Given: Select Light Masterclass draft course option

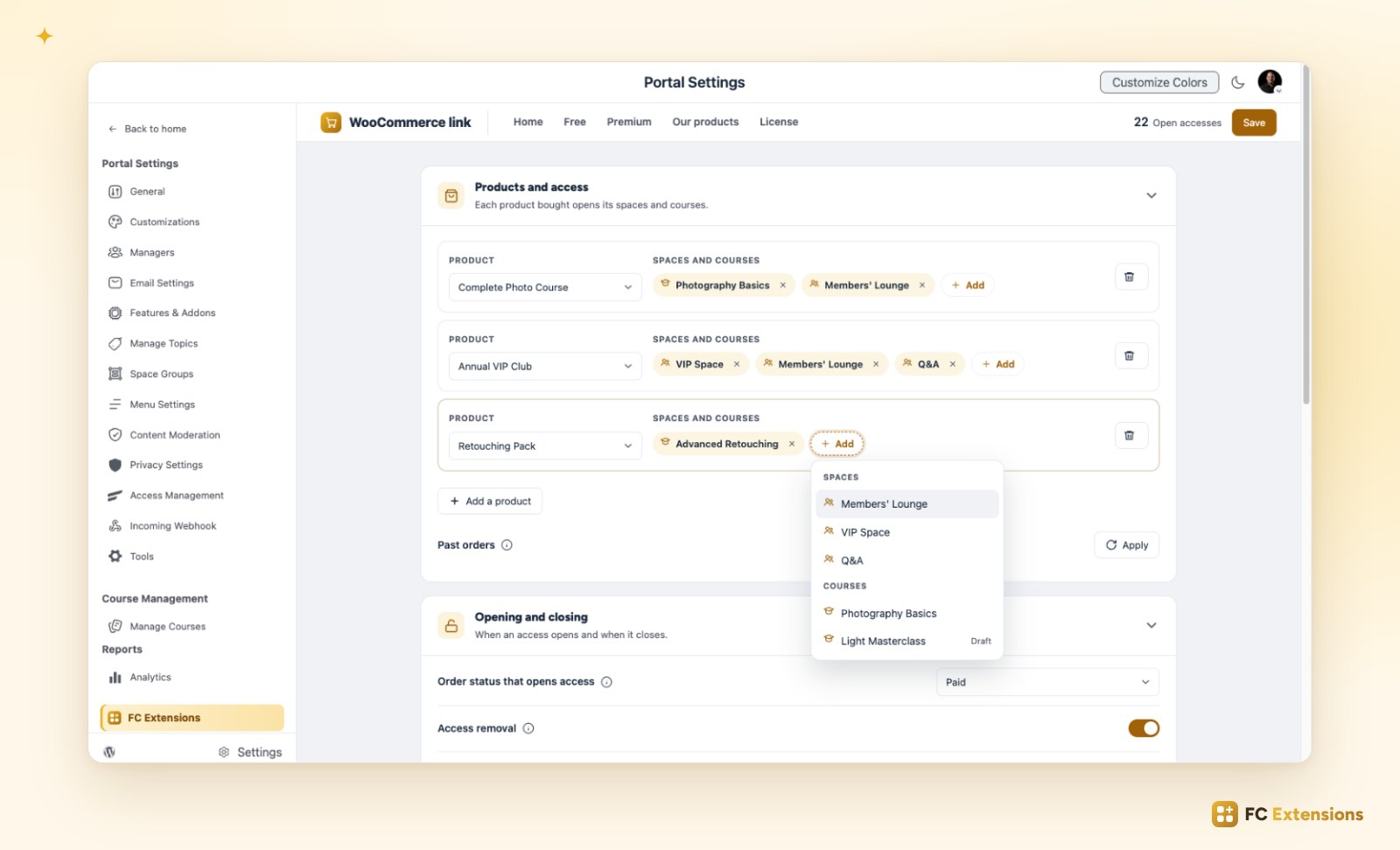Looking at the screenshot, I should (x=906, y=641).
